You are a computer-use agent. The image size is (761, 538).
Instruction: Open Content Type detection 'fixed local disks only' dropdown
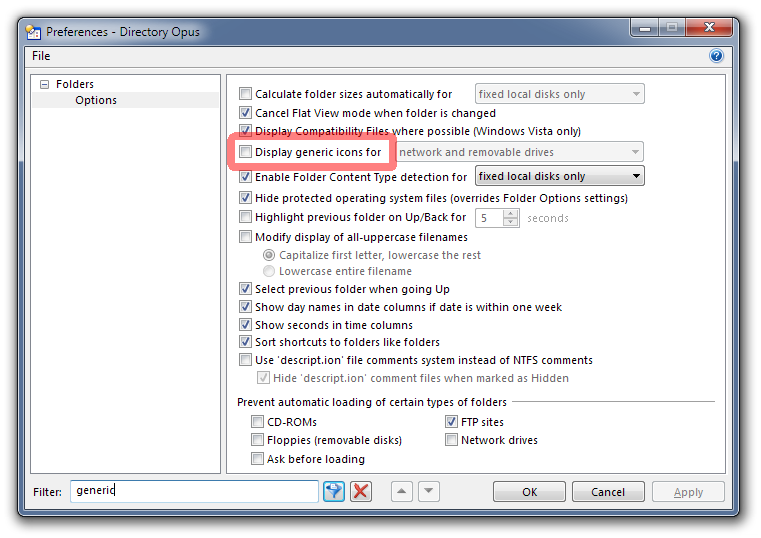560,176
